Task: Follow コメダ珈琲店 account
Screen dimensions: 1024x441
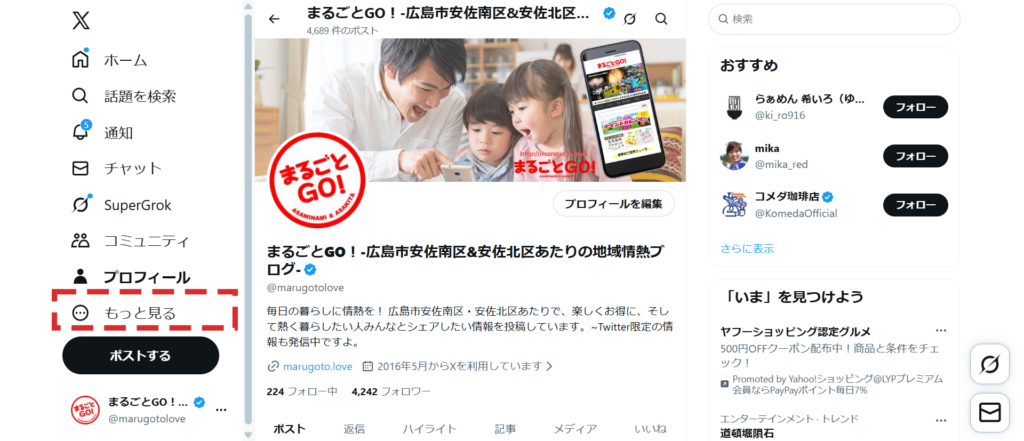Action: 915,204
